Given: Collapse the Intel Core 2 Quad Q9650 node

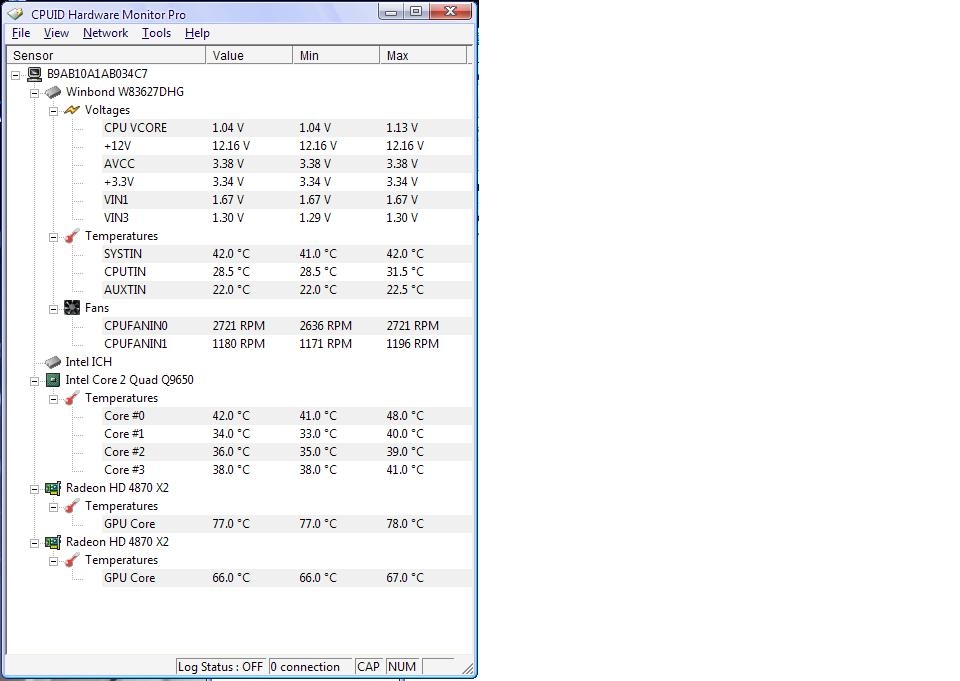Looking at the screenshot, I should [x=34, y=381].
